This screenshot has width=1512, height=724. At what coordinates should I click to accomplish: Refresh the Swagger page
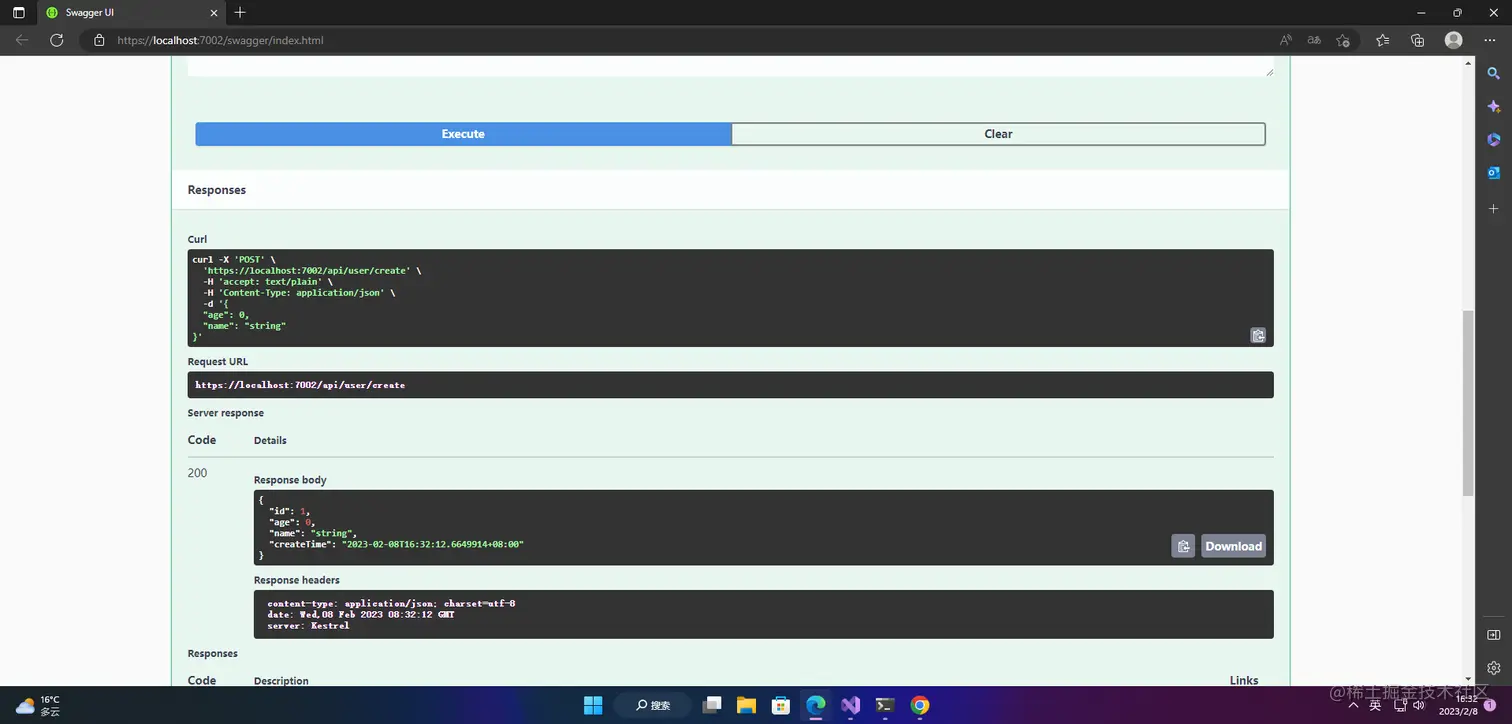tap(57, 40)
